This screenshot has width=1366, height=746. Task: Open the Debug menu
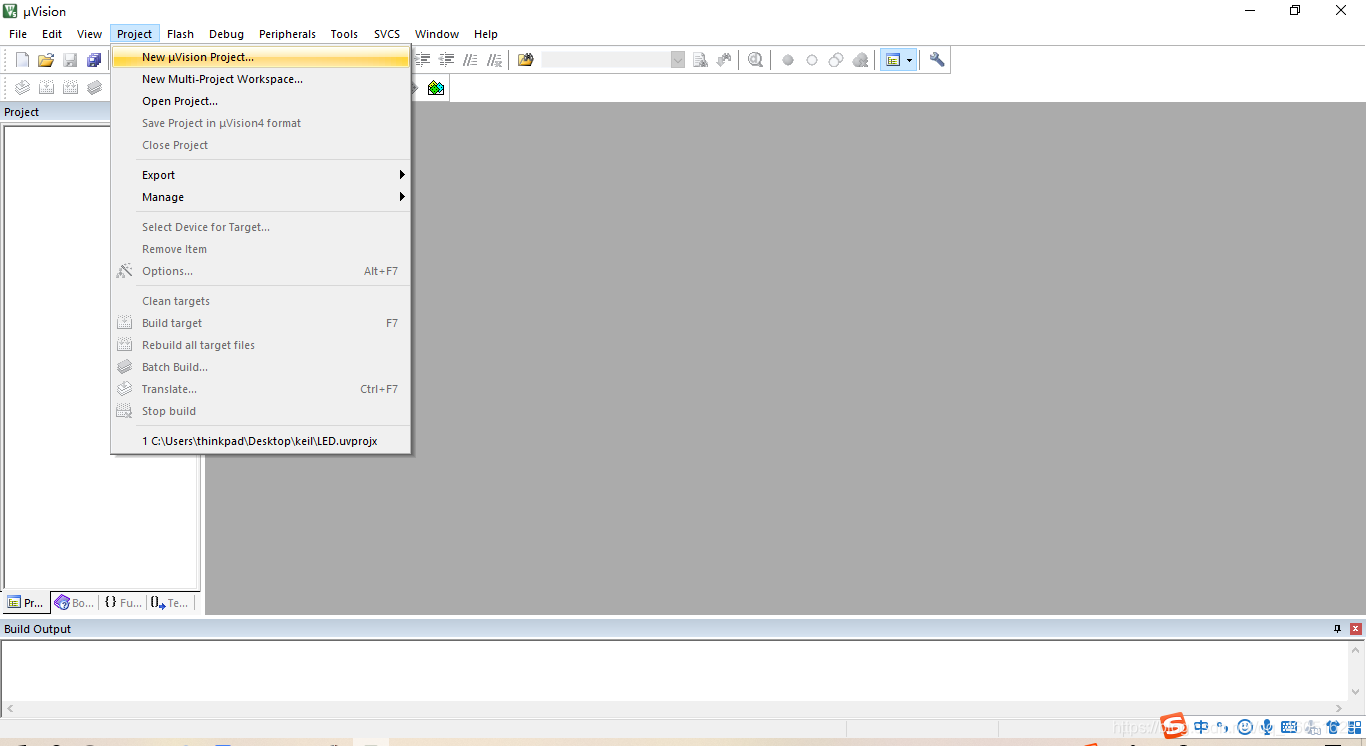tap(227, 34)
